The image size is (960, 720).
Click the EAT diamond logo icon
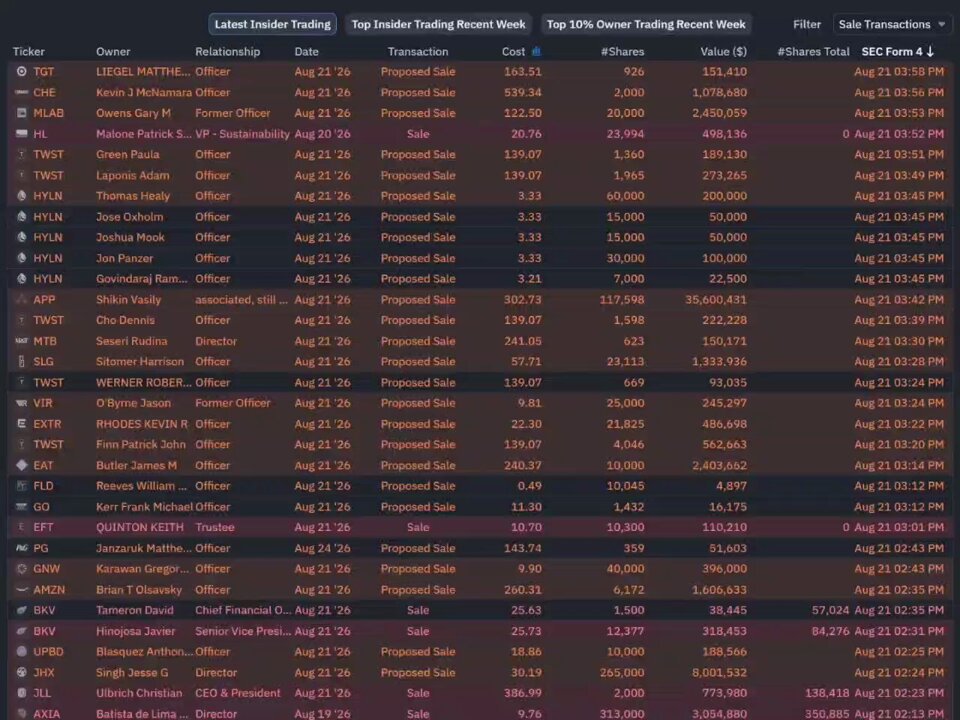21,465
